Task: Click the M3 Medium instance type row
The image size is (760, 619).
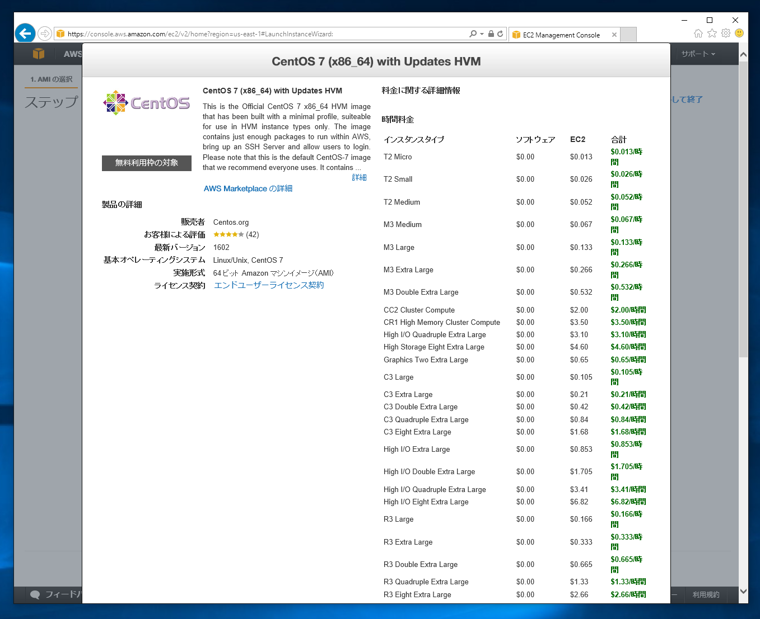Action: click(x=514, y=224)
